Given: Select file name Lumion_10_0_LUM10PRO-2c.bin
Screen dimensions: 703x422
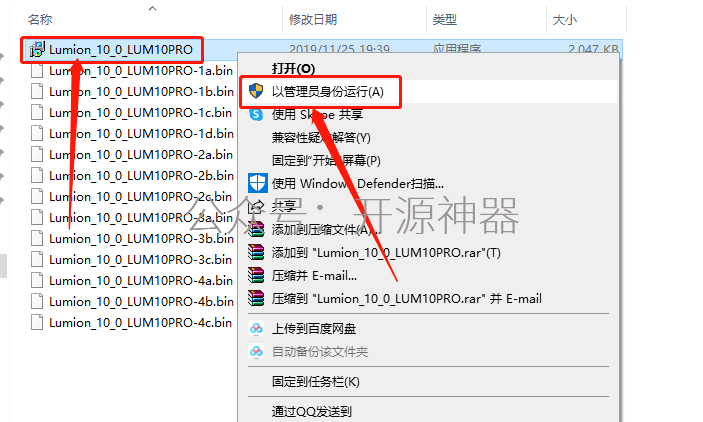Looking at the screenshot, I should coord(140,197).
